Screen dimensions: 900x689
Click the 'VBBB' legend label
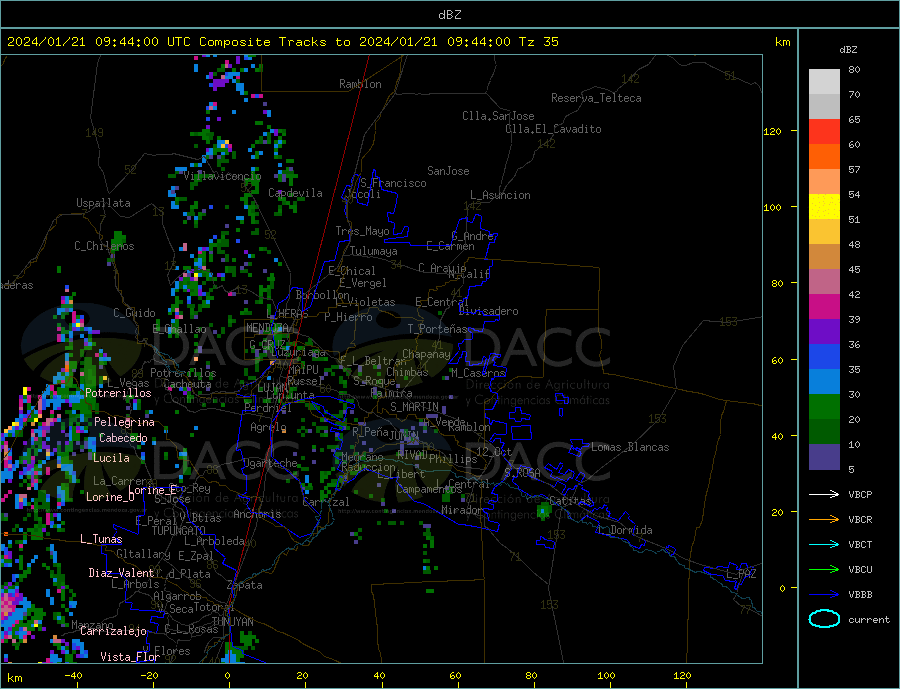click(x=860, y=594)
